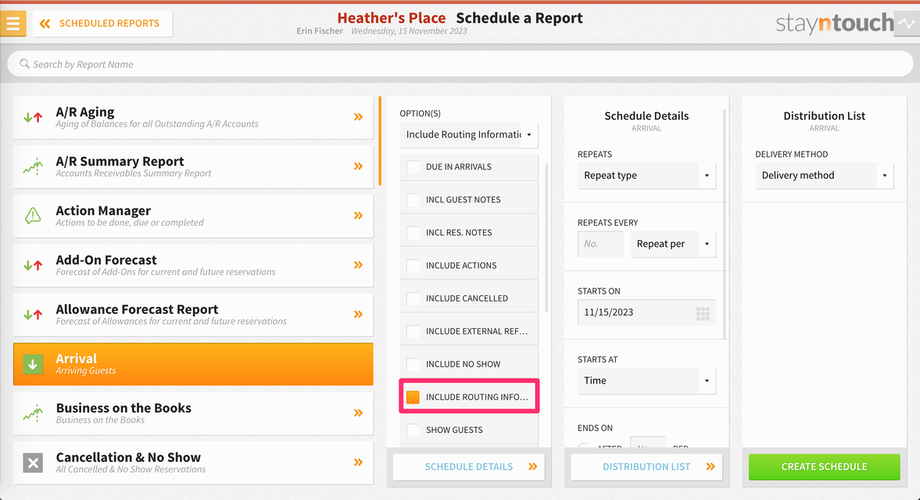Select the Add-On Forecast report title
Viewport: 920px width, 500px height.
click(x=106, y=259)
